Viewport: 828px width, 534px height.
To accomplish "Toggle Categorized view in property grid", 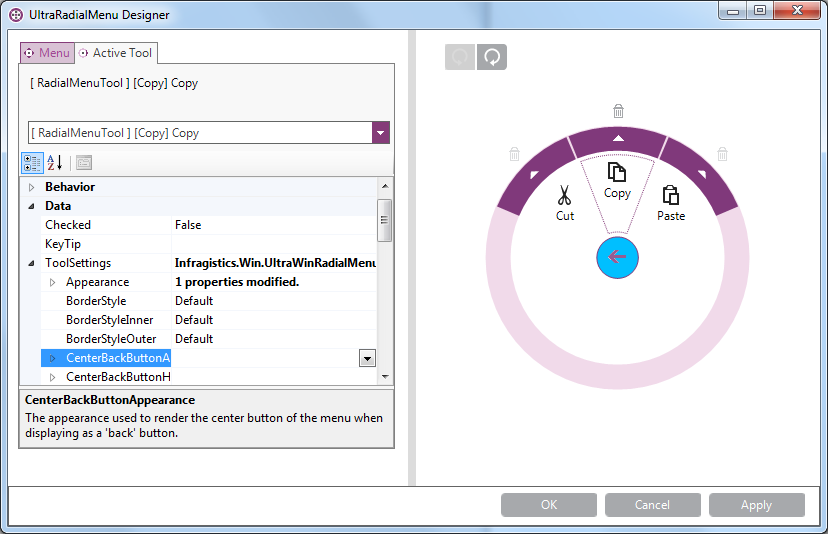I will point(32,162).
